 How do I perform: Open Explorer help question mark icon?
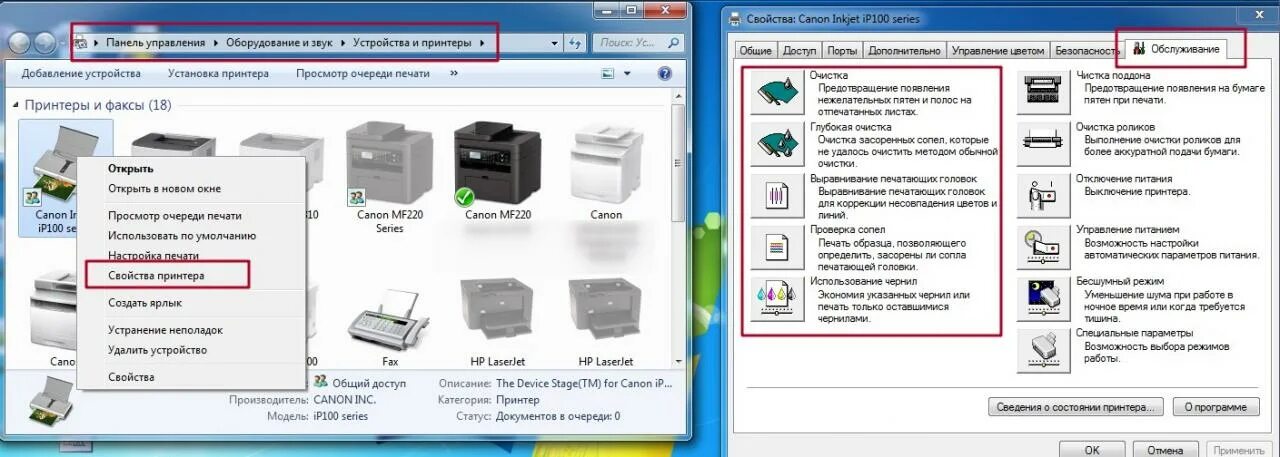click(x=664, y=74)
